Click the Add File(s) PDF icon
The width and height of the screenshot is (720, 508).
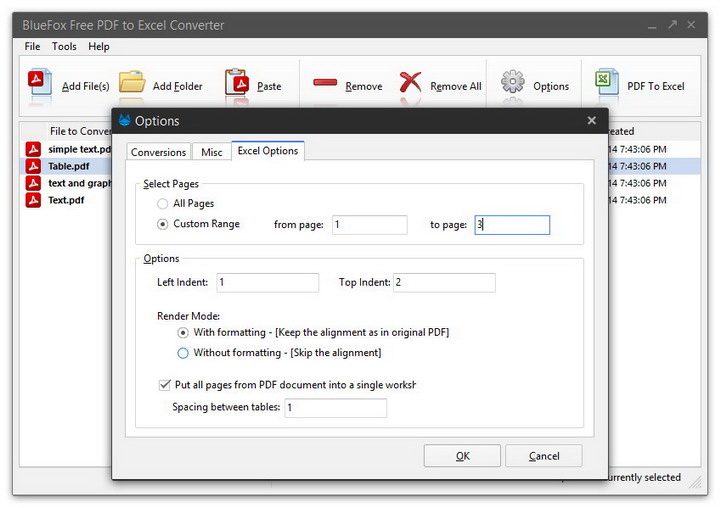(x=39, y=82)
